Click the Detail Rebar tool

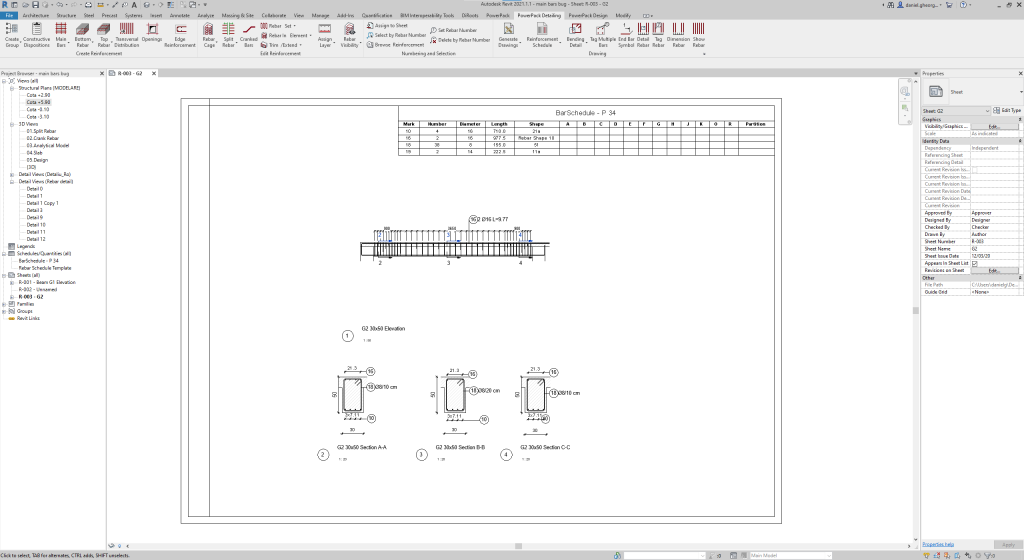[x=643, y=35]
